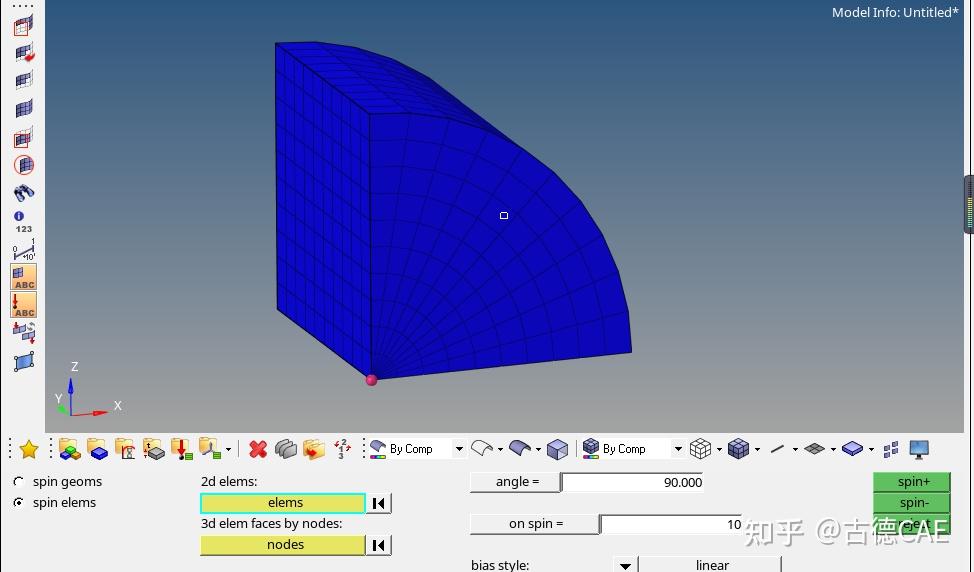Viewport: 974px width, 572px height.
Task: Click the flat gray 2D element representation icon
Action: click(814, 448)
